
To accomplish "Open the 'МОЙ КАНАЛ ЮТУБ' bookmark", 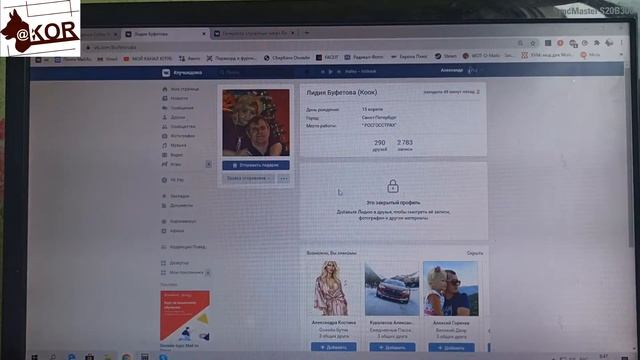I will point(148,59).
